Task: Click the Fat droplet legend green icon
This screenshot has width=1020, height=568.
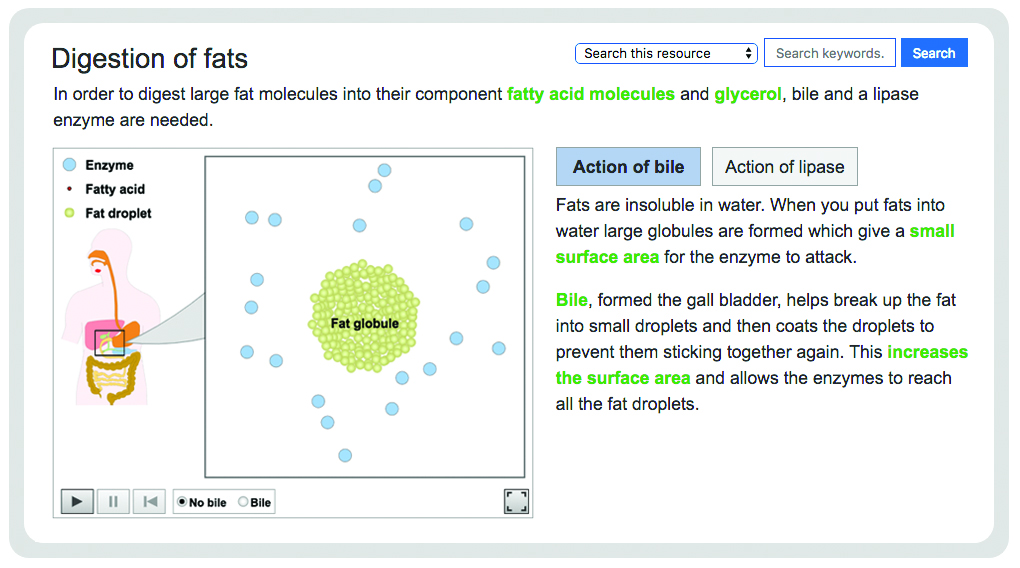Action: [70, 213]
